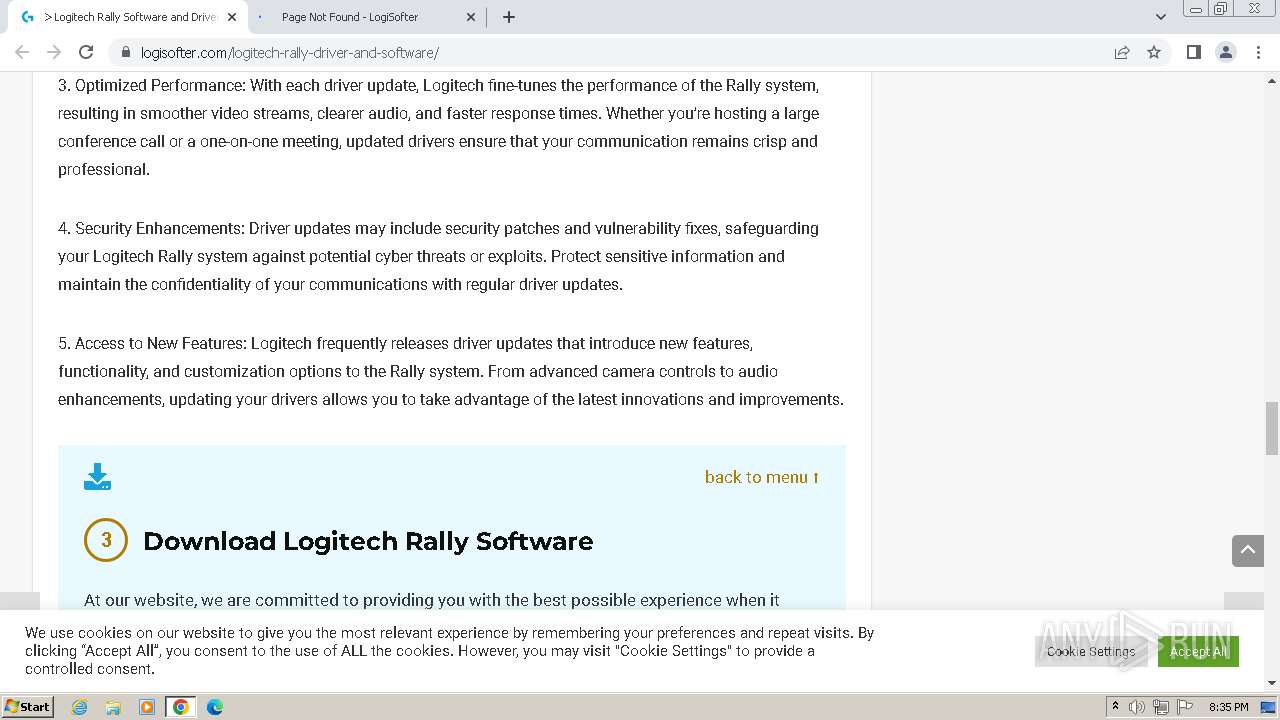
Task: Open Microsoft Edge from taskbar
Action: (x=214, y=707)
